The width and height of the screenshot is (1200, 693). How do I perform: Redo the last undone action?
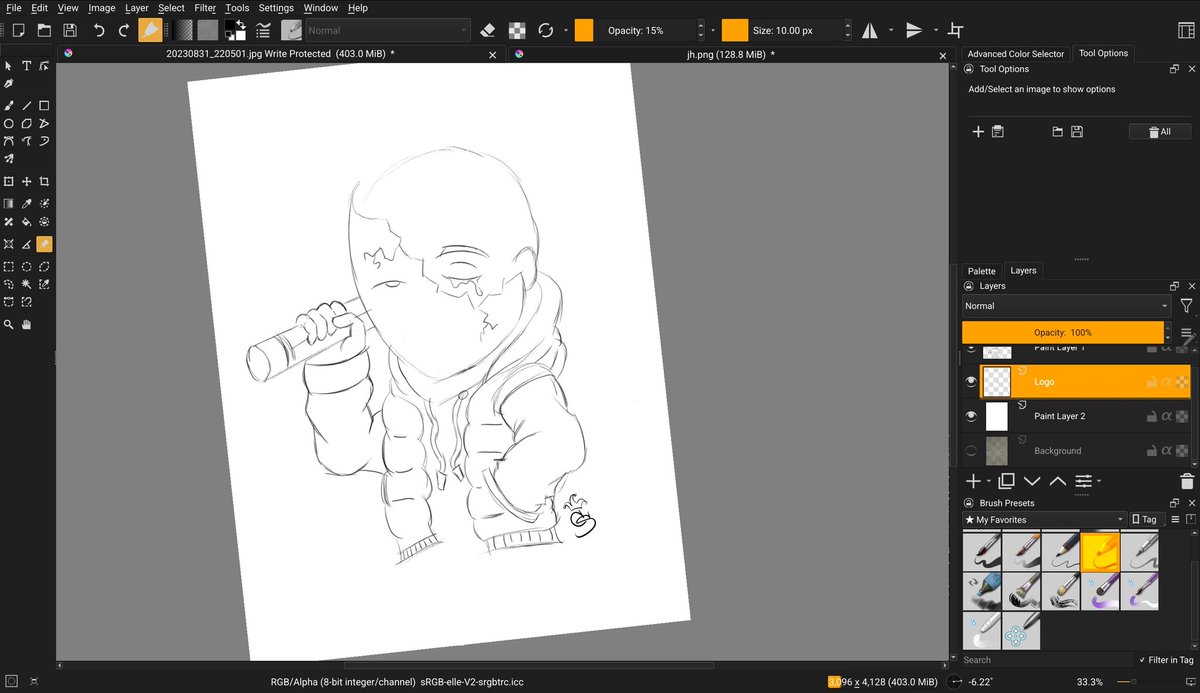124,31
